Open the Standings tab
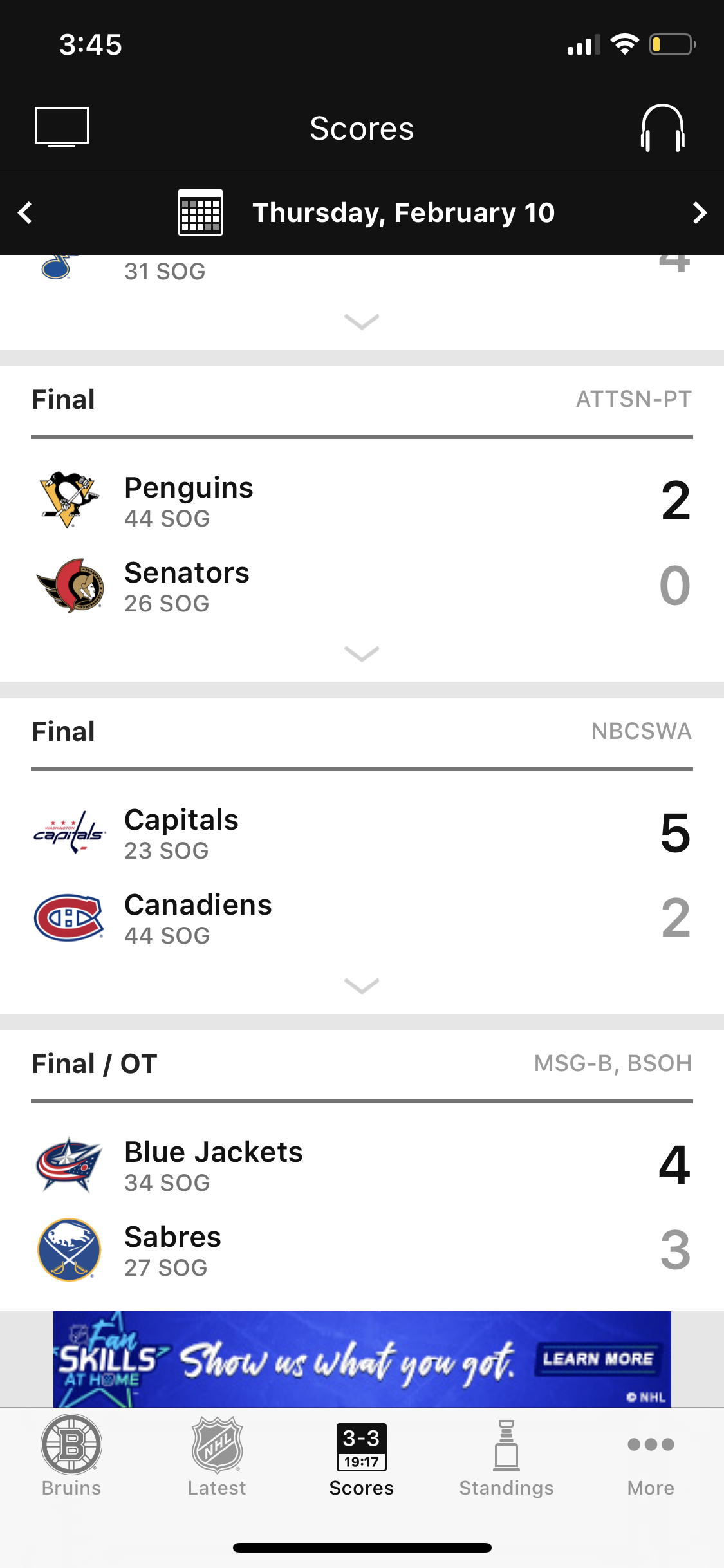The height and width of the screenshot is (1568, 724). point(506,1456)
